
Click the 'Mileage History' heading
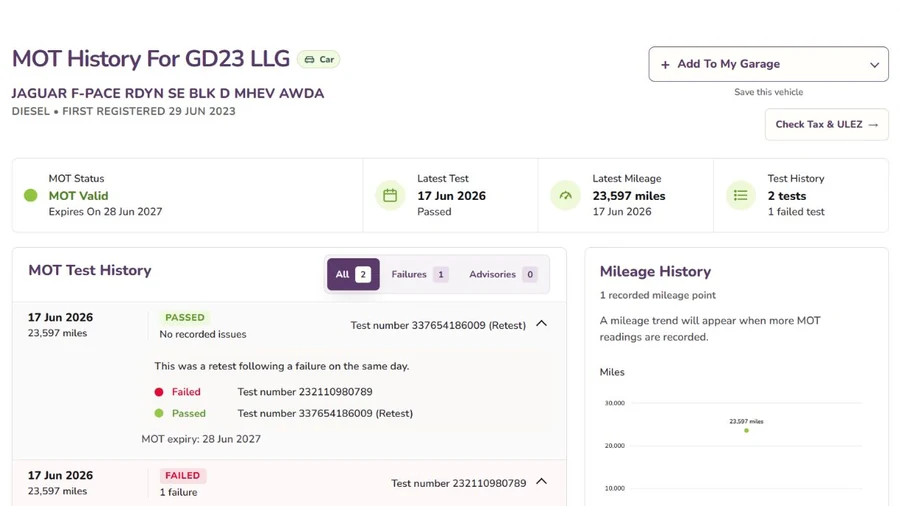(655, 271)
